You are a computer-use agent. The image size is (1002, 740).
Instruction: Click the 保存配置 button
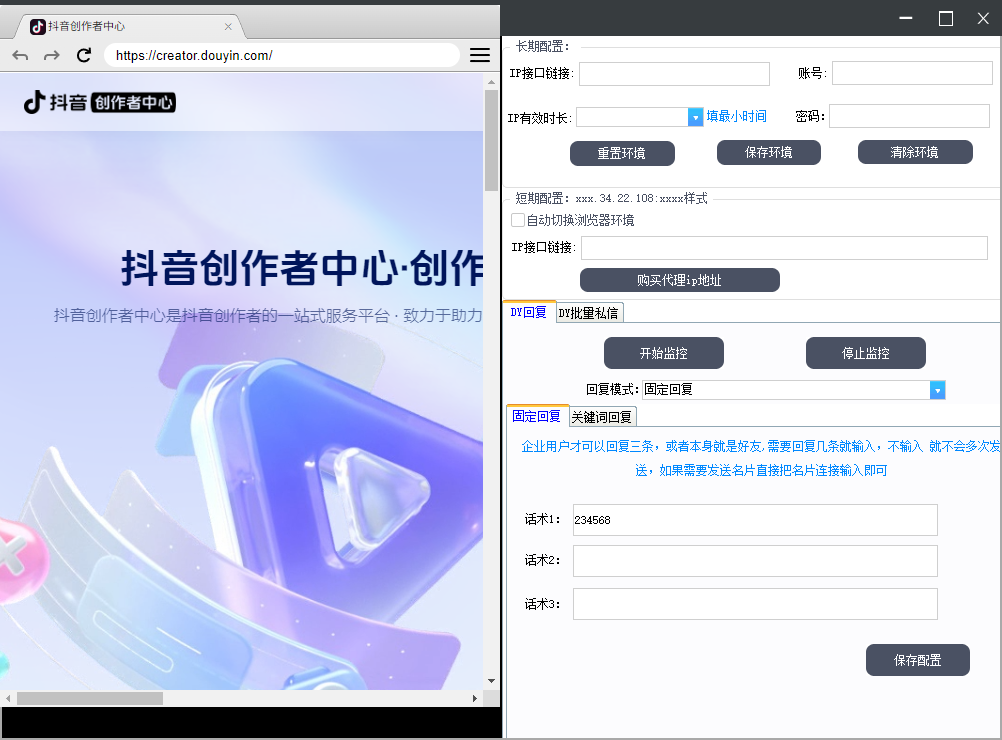click(917, 660)
